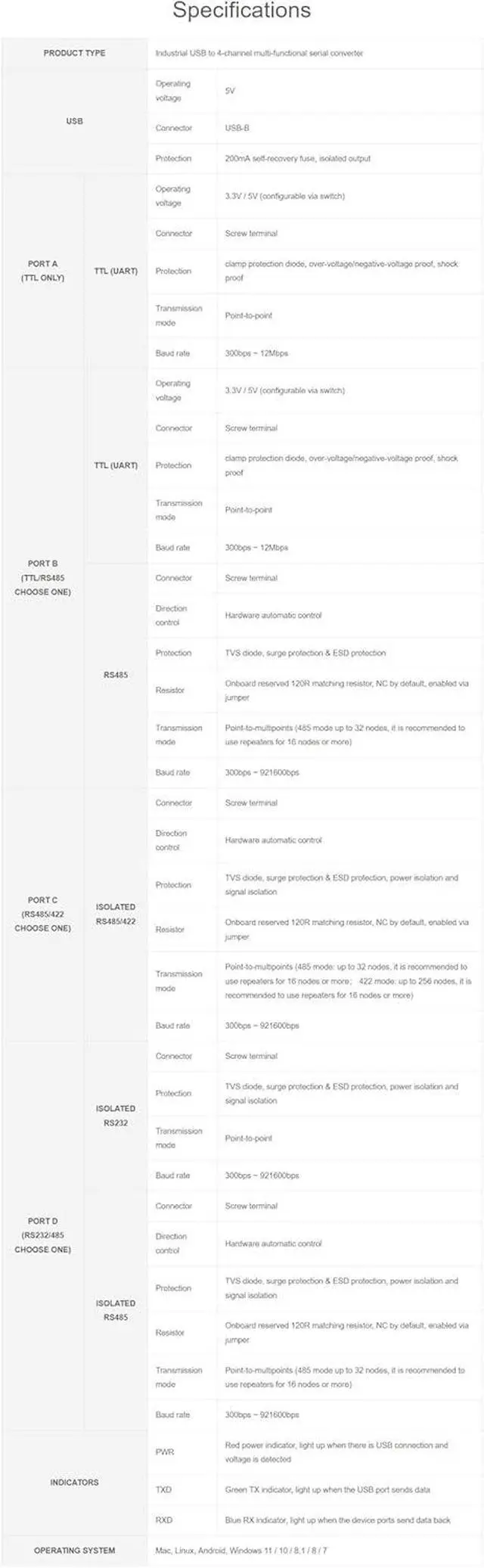The width and height of the screenshot is (484, 1568).
Task: Click the PORT C (RS485/422 CHOOSE ONE) cell
Action: [42, 914]
